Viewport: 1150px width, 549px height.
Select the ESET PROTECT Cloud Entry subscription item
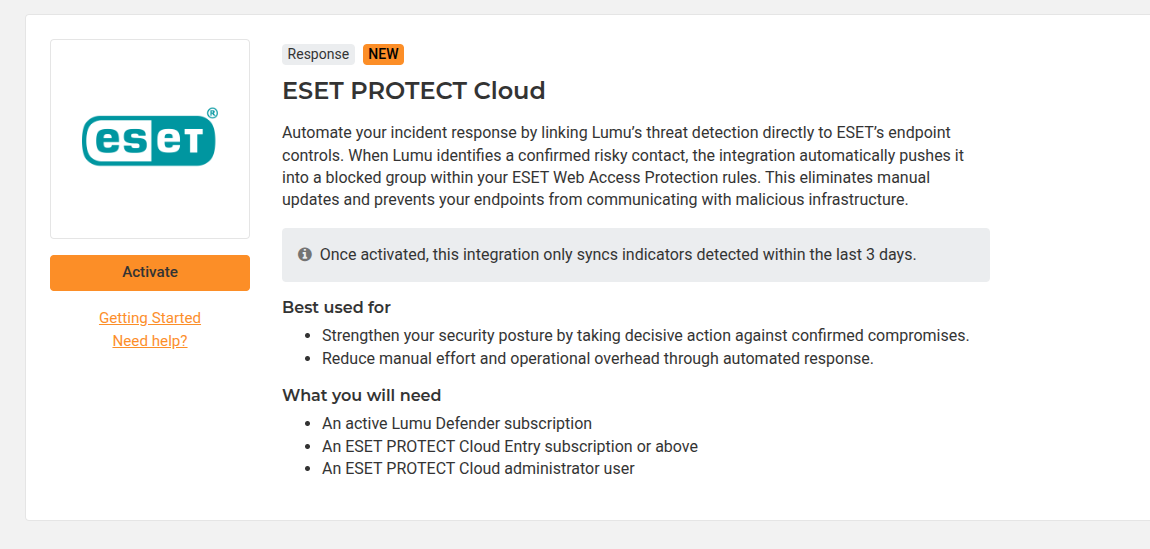click(510, 446)
